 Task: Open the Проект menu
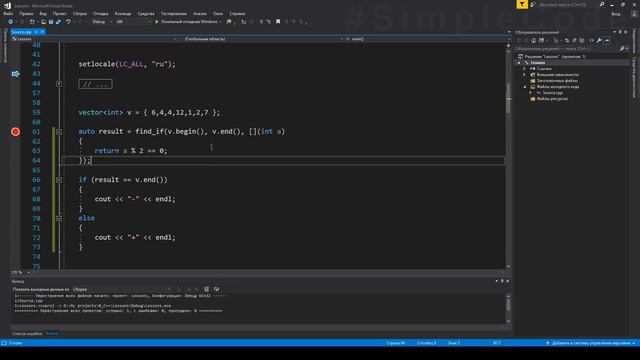(60, 13)
